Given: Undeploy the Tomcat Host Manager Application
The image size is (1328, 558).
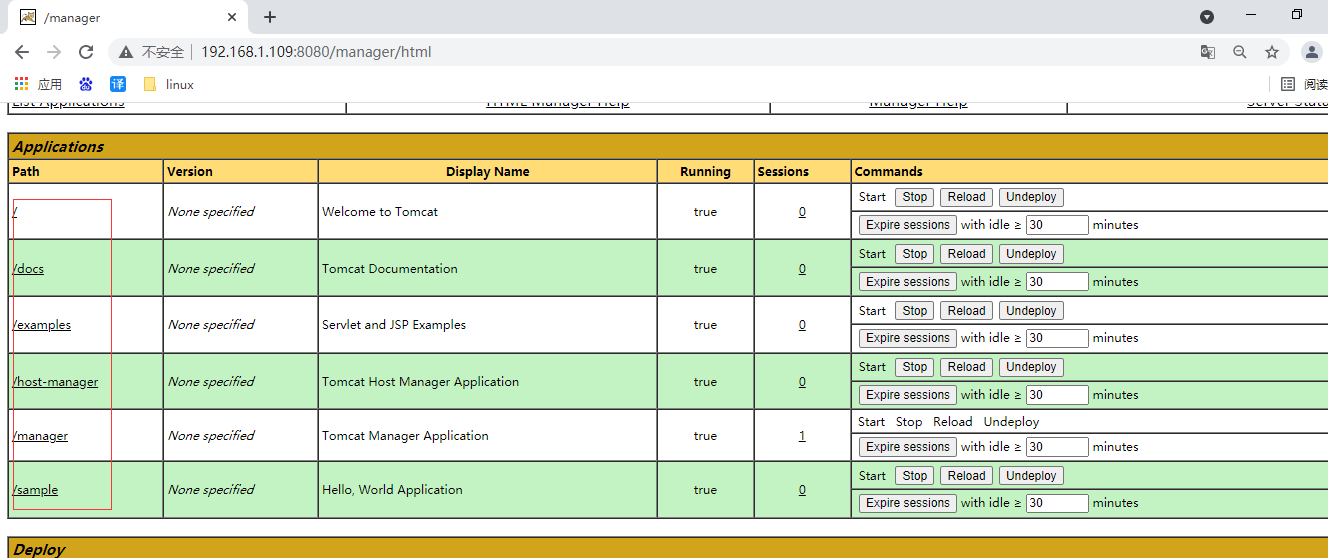Looking at the screenshot, I should click(1031, 367).
